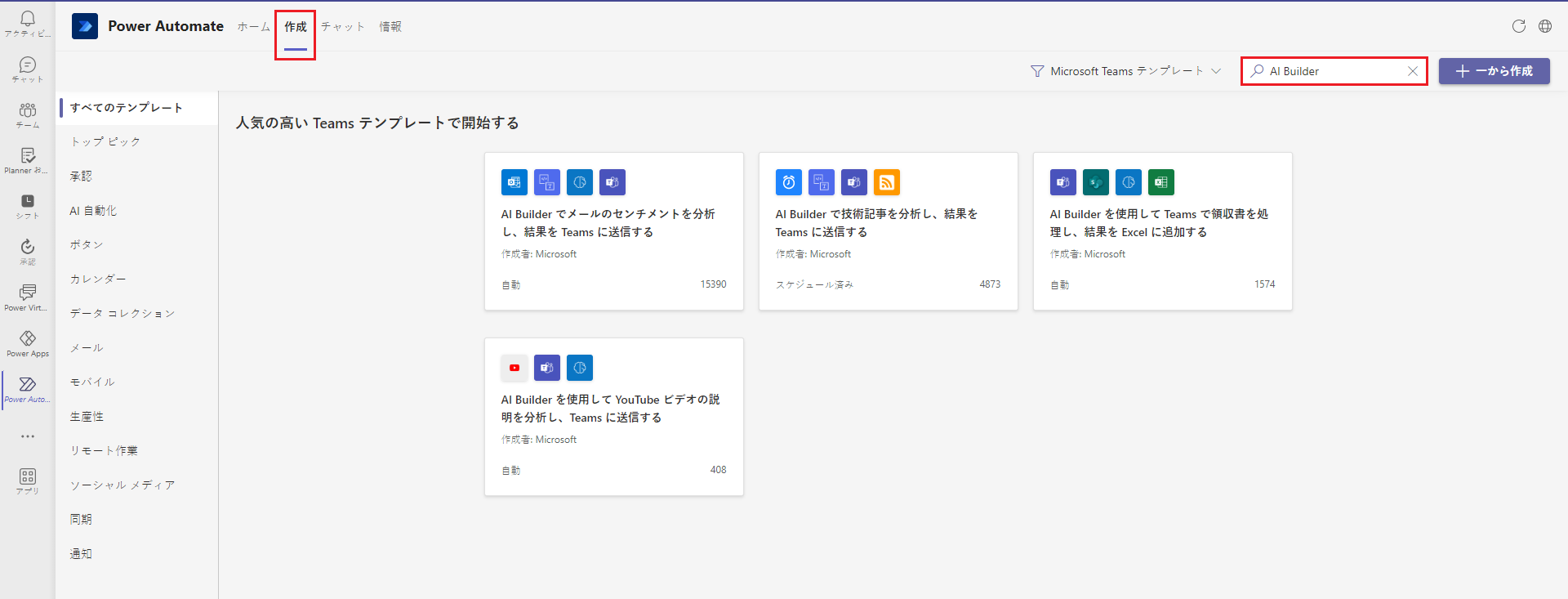Viewport: 1568px width, 599px height.
Task: Click the 一から作成 button
Action: pos(1494,71)
